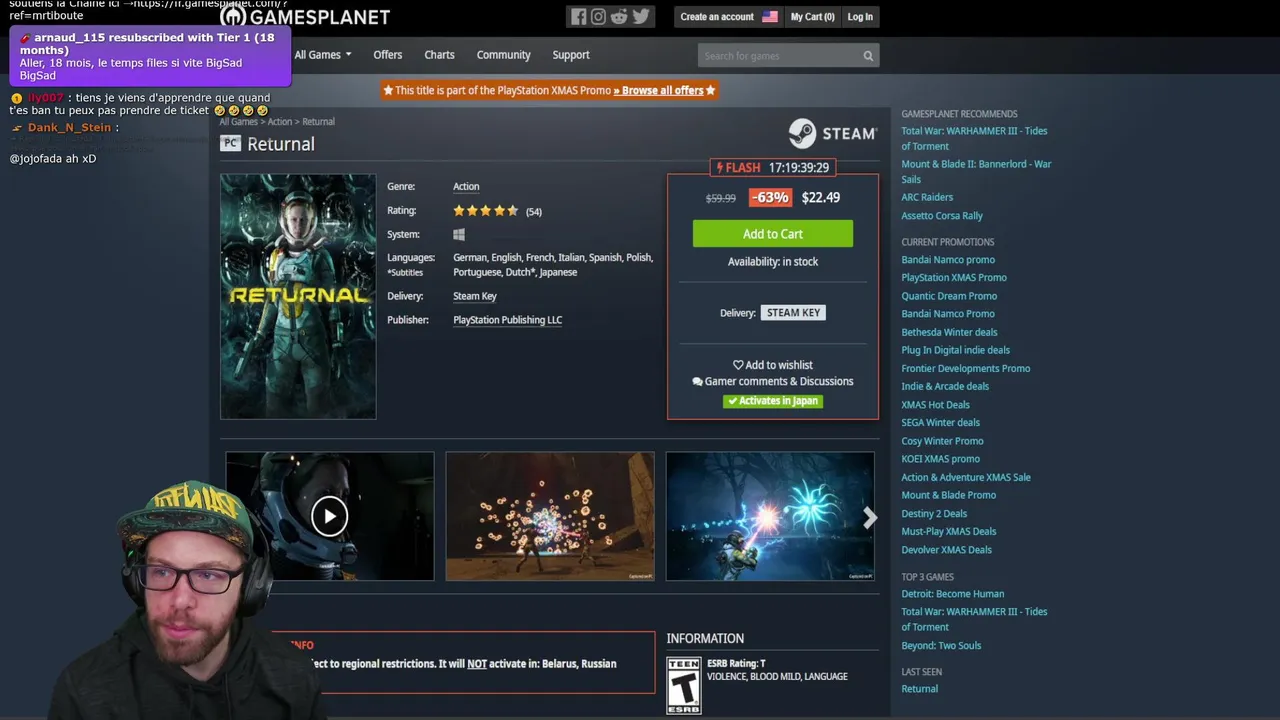Viewport: 1280px width, 720px height.
Task: Click the STEAM KEY delivery button
Action: [x=793, y=313]
